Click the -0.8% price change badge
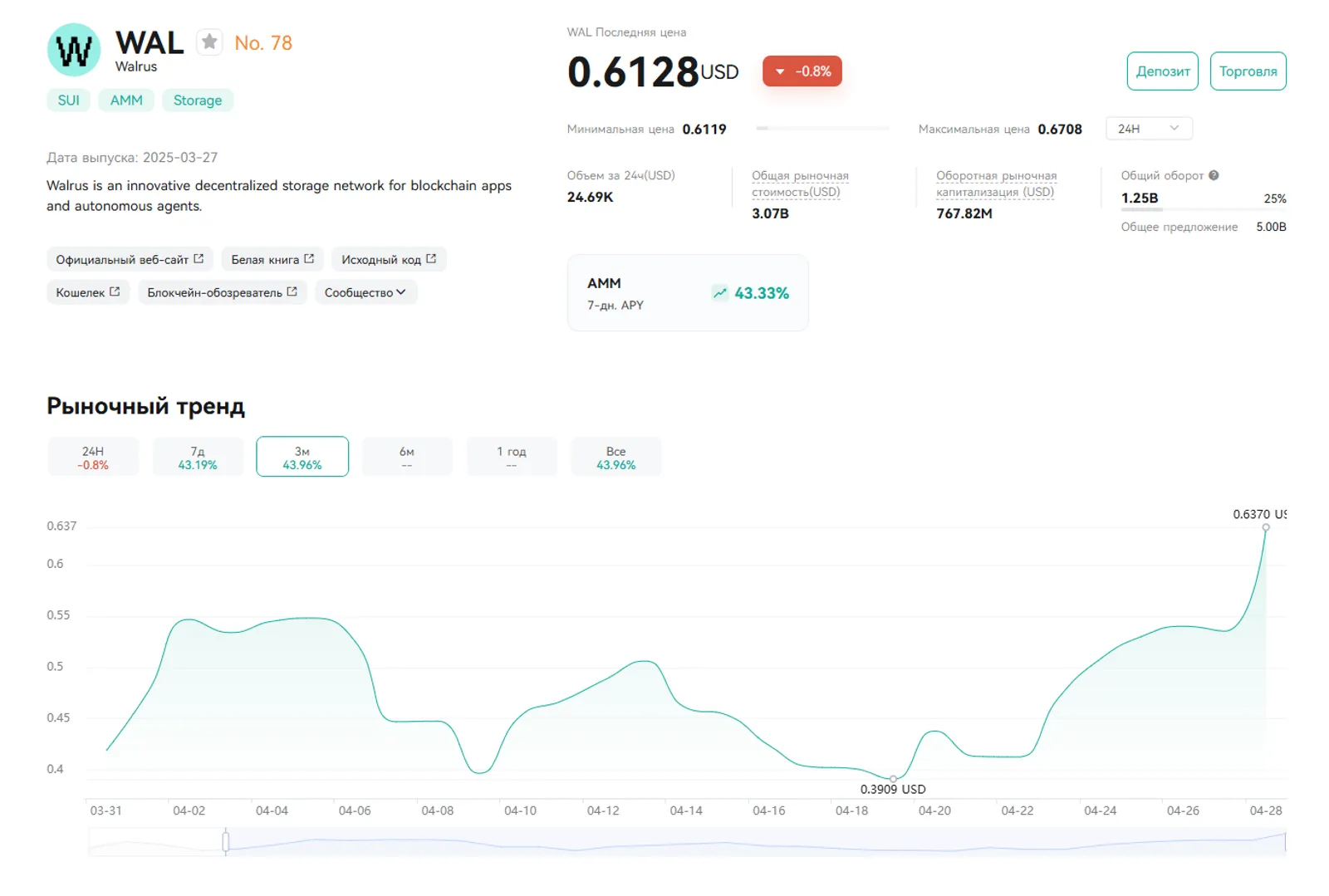1329x896 pixels. pos(802,71)
